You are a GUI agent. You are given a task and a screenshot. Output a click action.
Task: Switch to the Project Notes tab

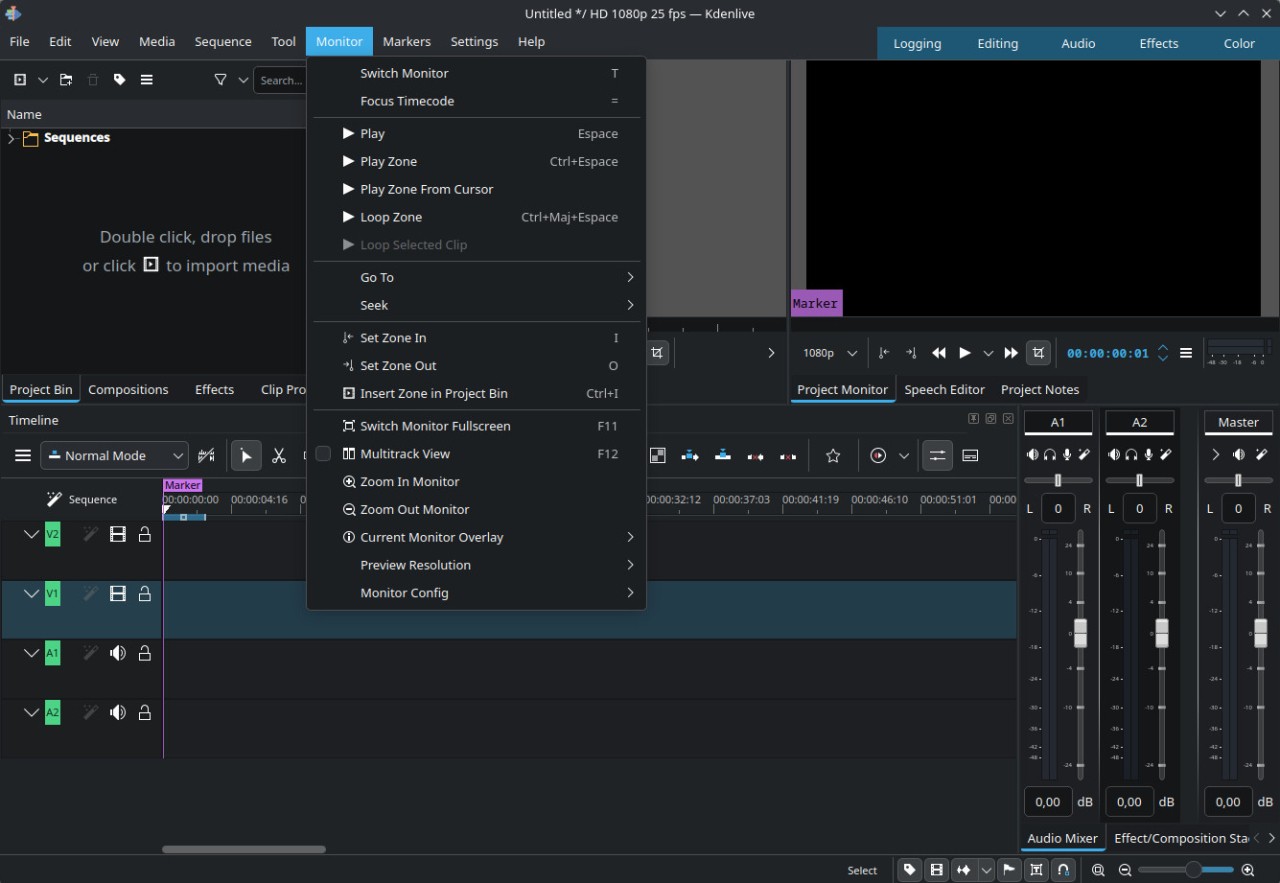tap(1039, 390)
